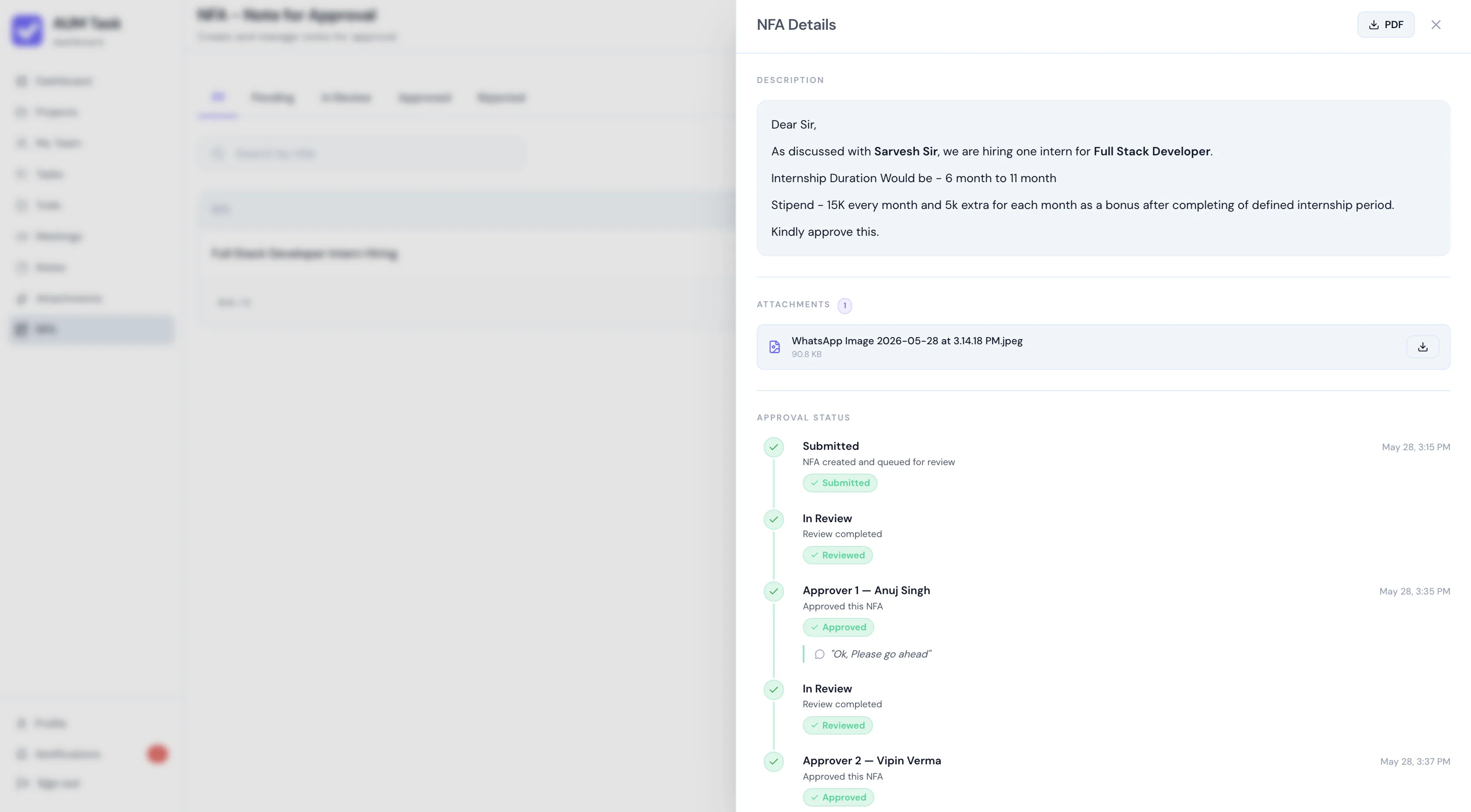Click the Approved badge under Vipin Verma
This screenshot has width=1471, height=812.
pos(838,797)
